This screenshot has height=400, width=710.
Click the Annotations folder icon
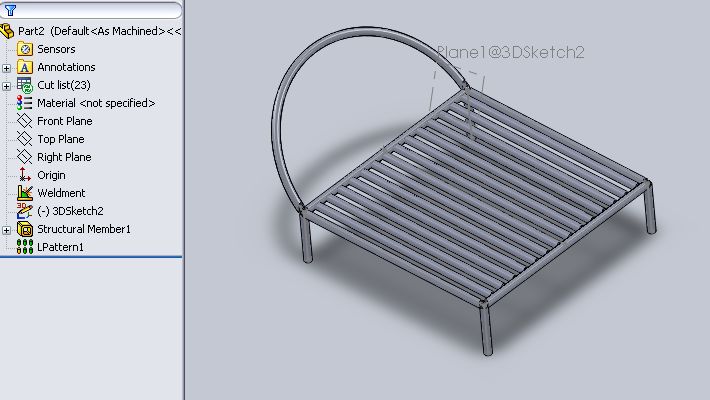24,67
